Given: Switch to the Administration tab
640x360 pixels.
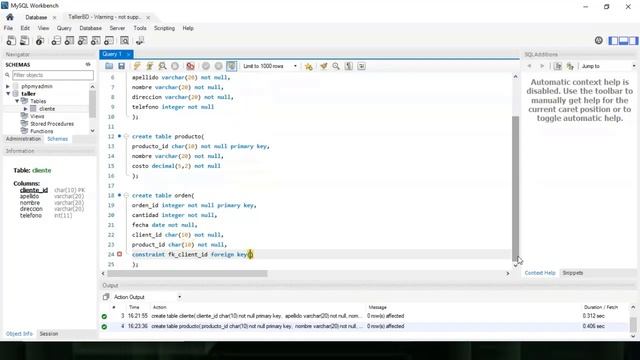Looking at the screenshot, I should click(23, 139).
